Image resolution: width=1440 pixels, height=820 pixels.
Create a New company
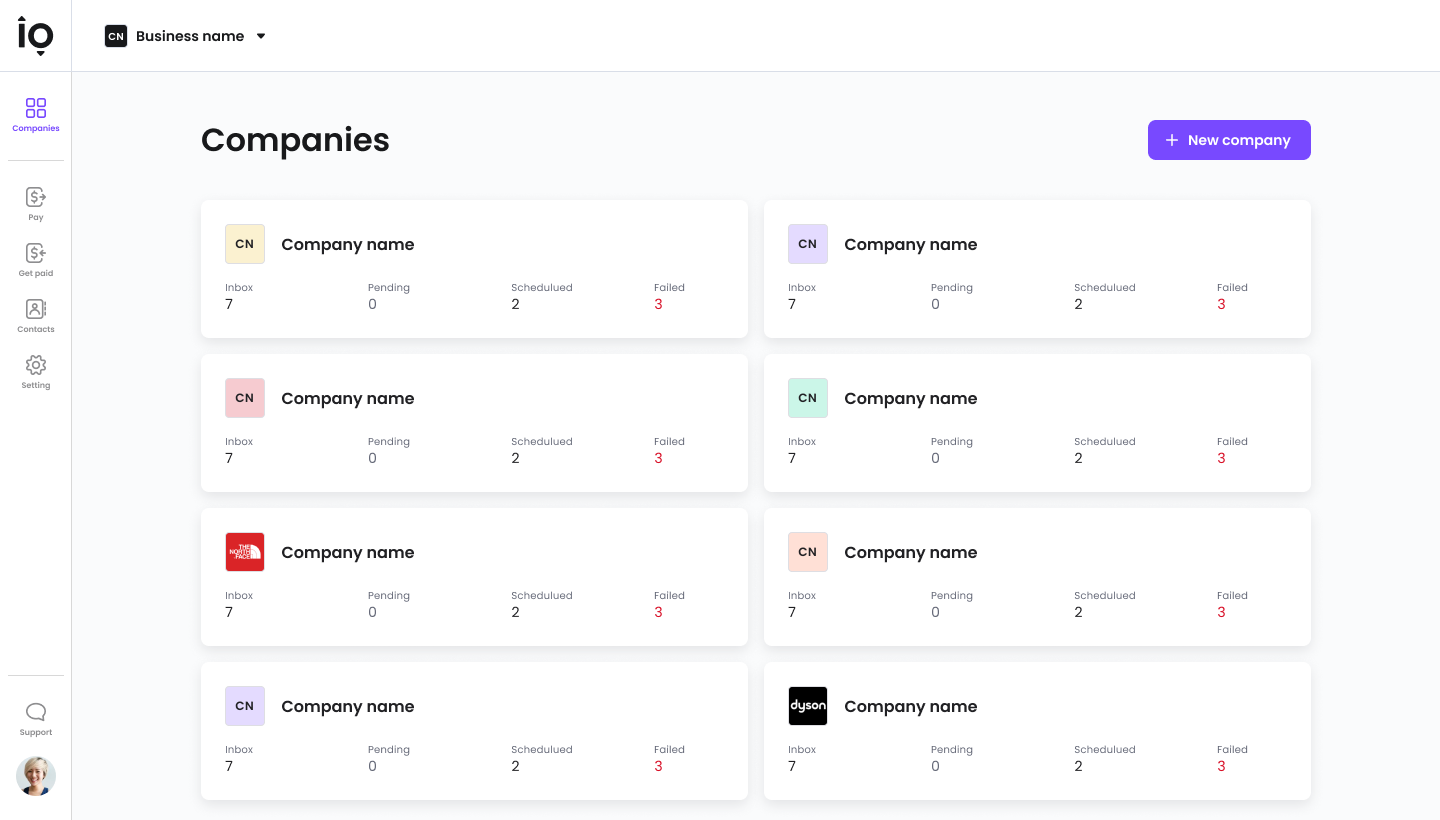(x=1229, y=140)
